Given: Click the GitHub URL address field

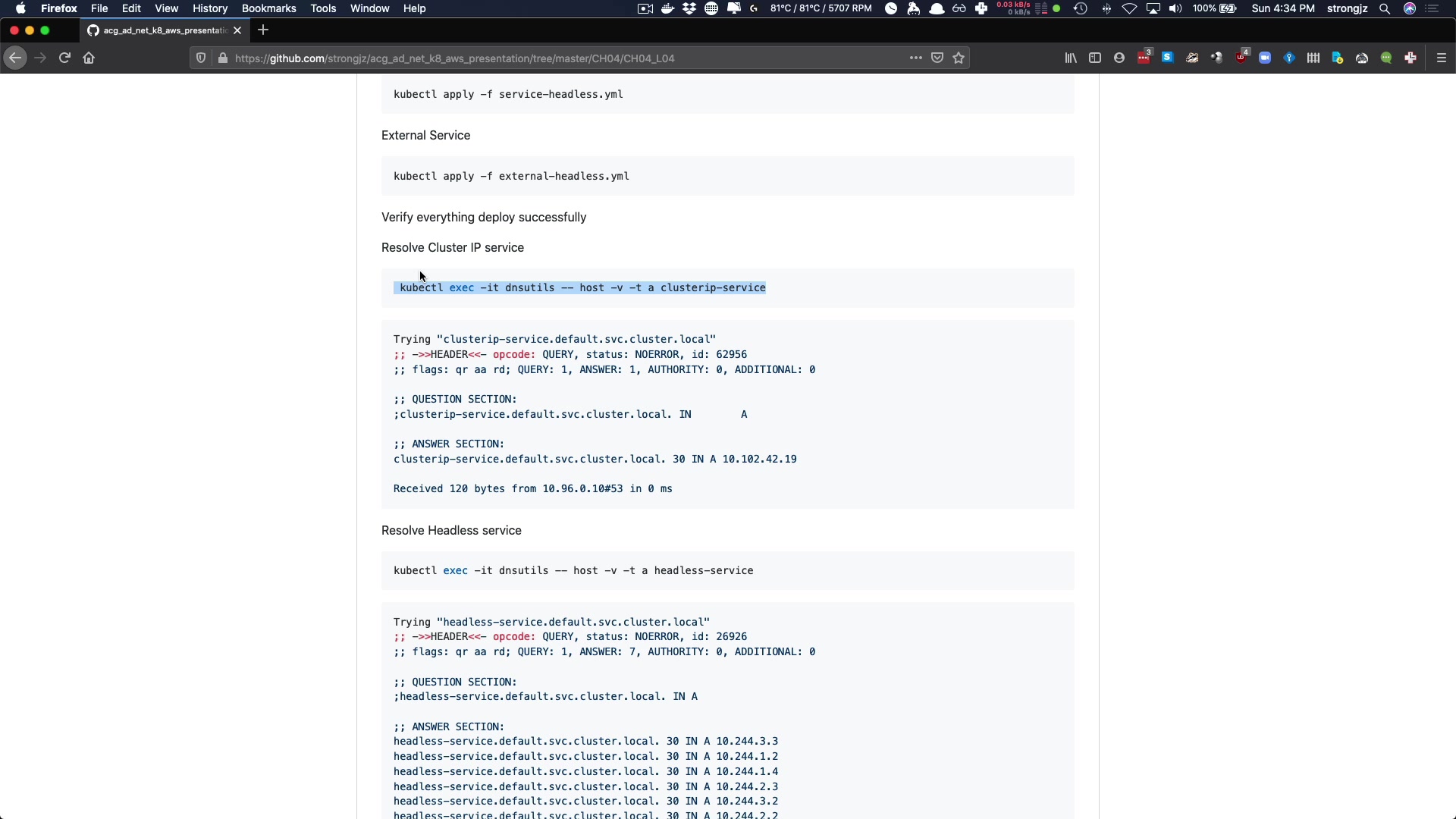Looking at the screenshot, I should click(x=531, y=58).
